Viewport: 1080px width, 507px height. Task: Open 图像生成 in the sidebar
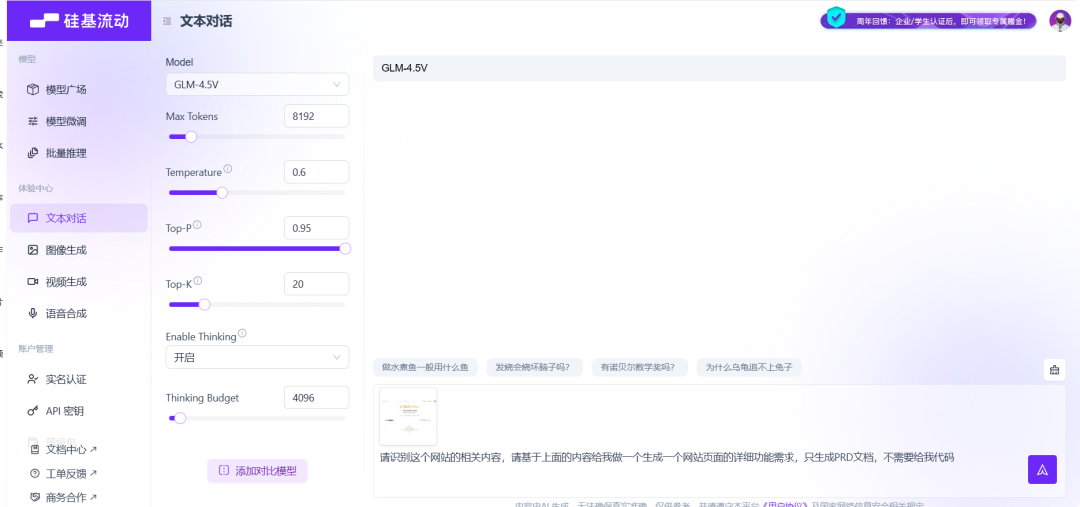66,249
